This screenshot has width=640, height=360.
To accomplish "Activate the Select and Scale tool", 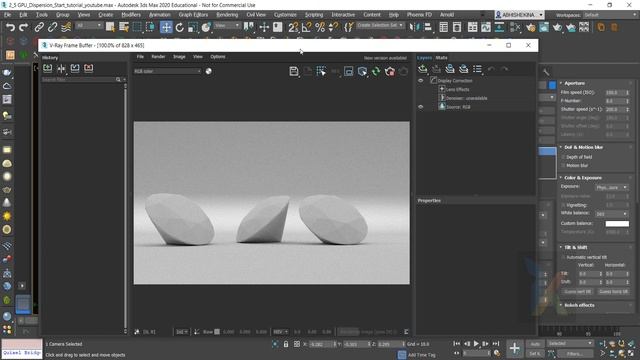I will 193,27.
